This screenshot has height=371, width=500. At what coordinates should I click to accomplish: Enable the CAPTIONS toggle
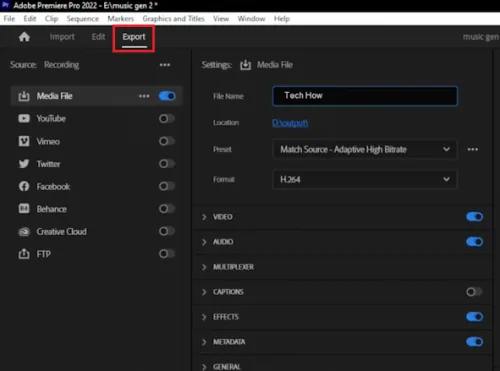(474, 292)
